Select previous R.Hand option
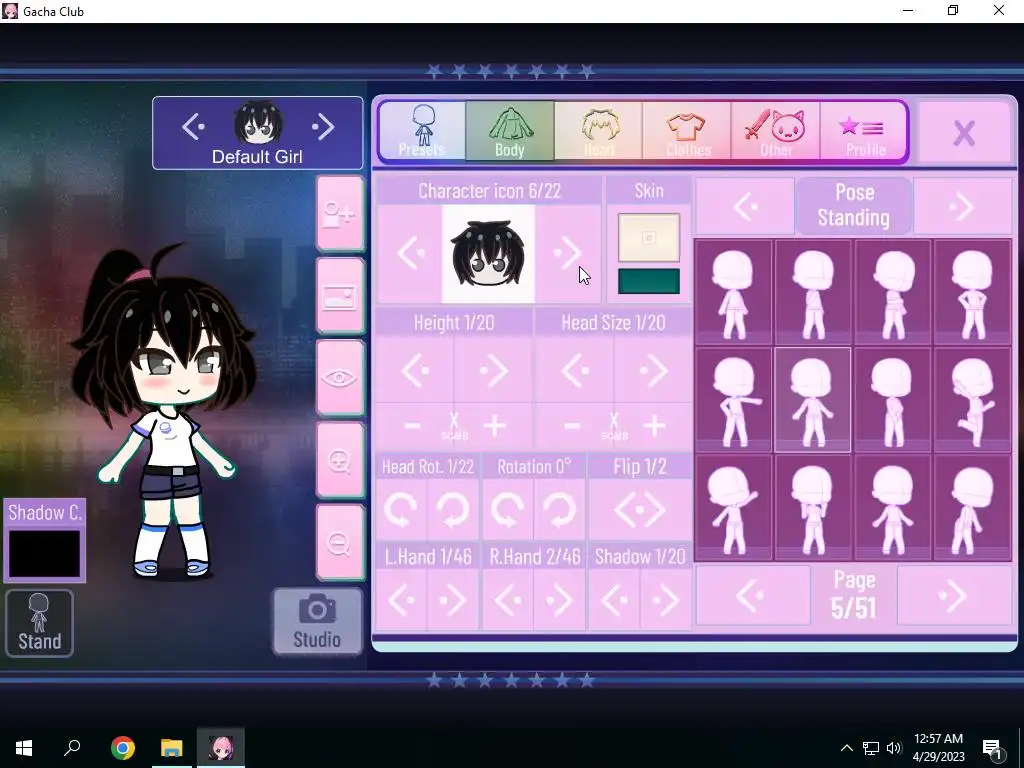 pyautogui.click(x=507, y=600)
